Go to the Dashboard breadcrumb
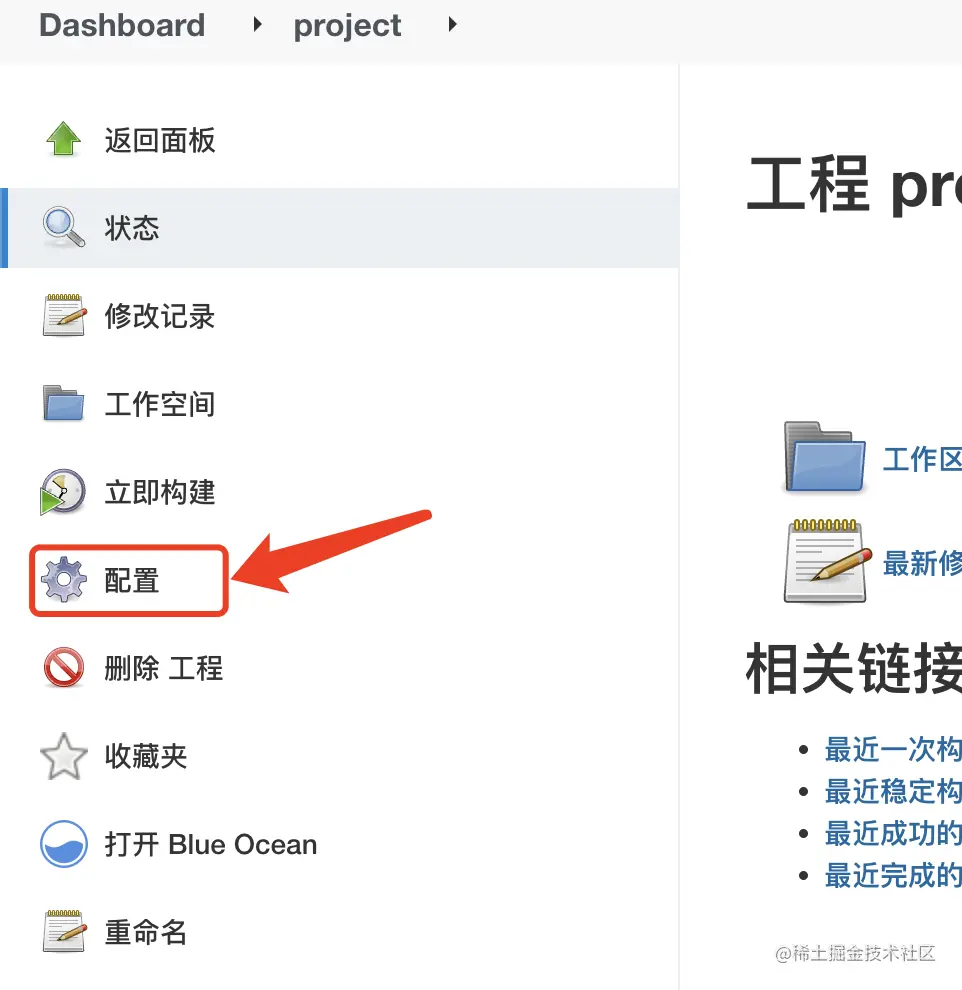The width and height of the screenshot is (962, 990). tap(122, 25)
